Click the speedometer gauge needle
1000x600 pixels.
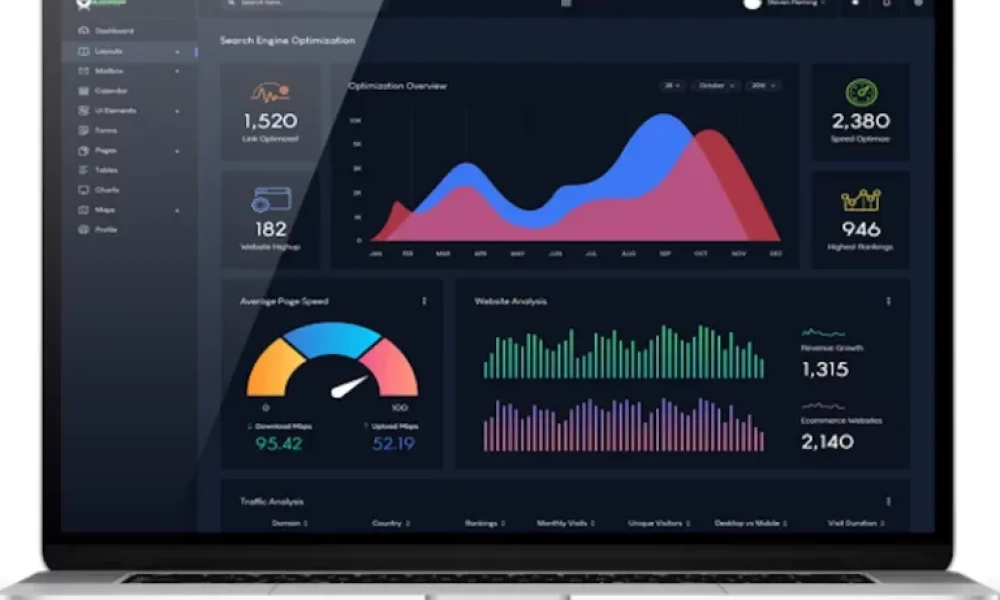(x=349, y=386)
